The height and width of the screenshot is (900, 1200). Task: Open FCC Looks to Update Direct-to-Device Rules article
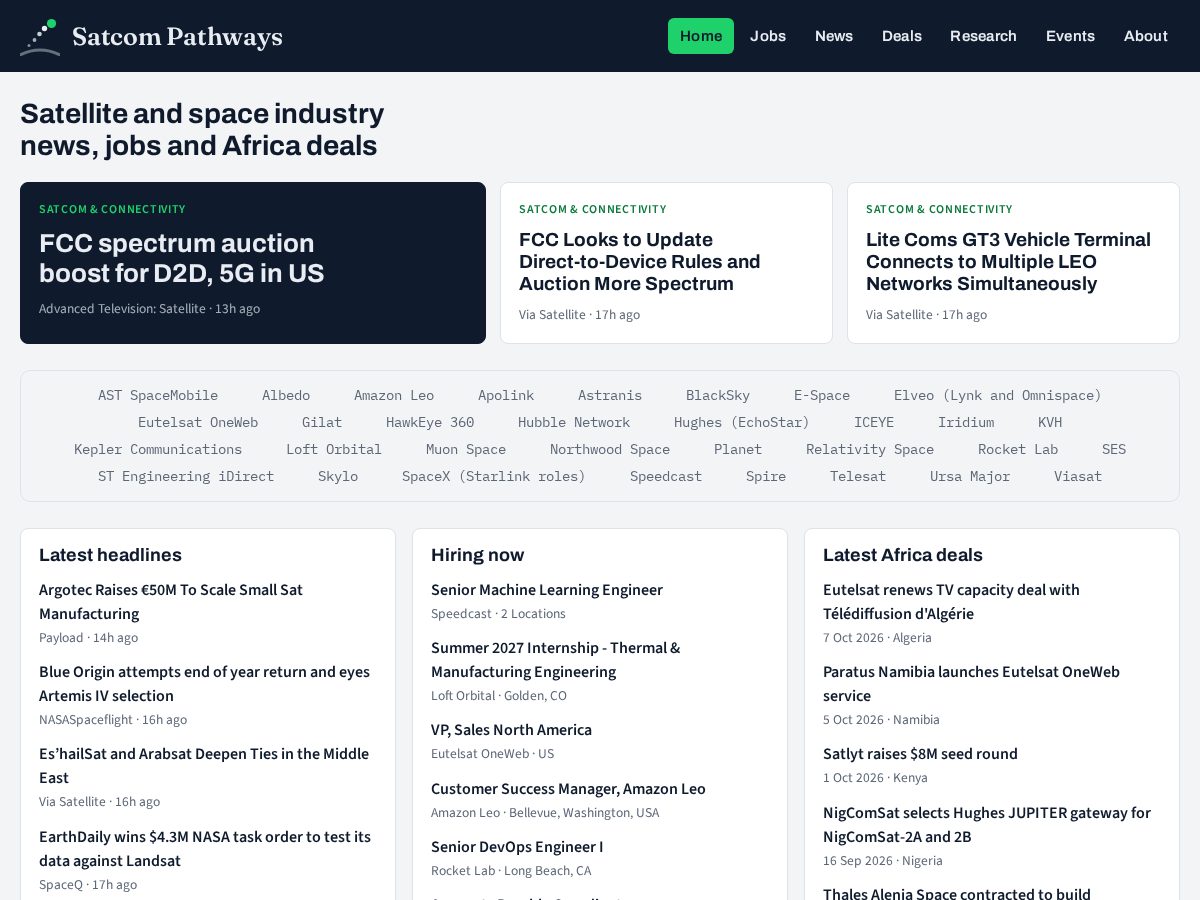click(x=666, y=263)
